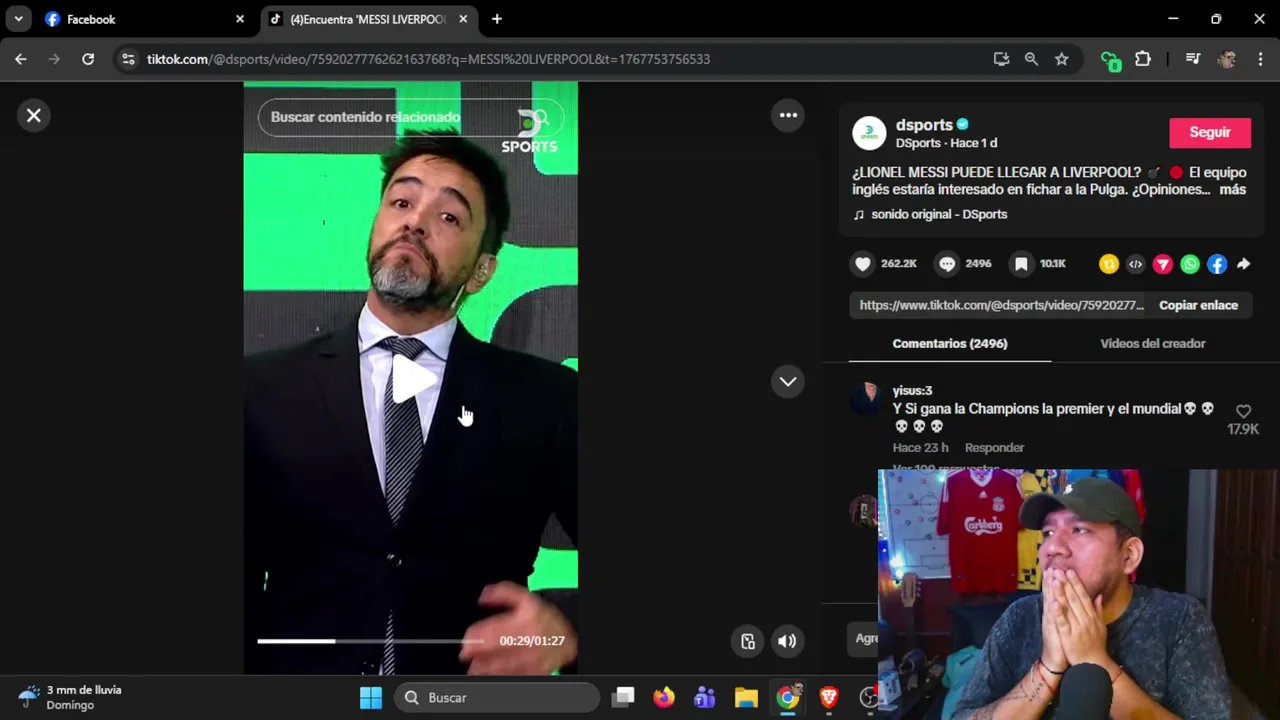
Task: Go to next video with down chevron
Action: pyautogui.click(x=788, y=381)
